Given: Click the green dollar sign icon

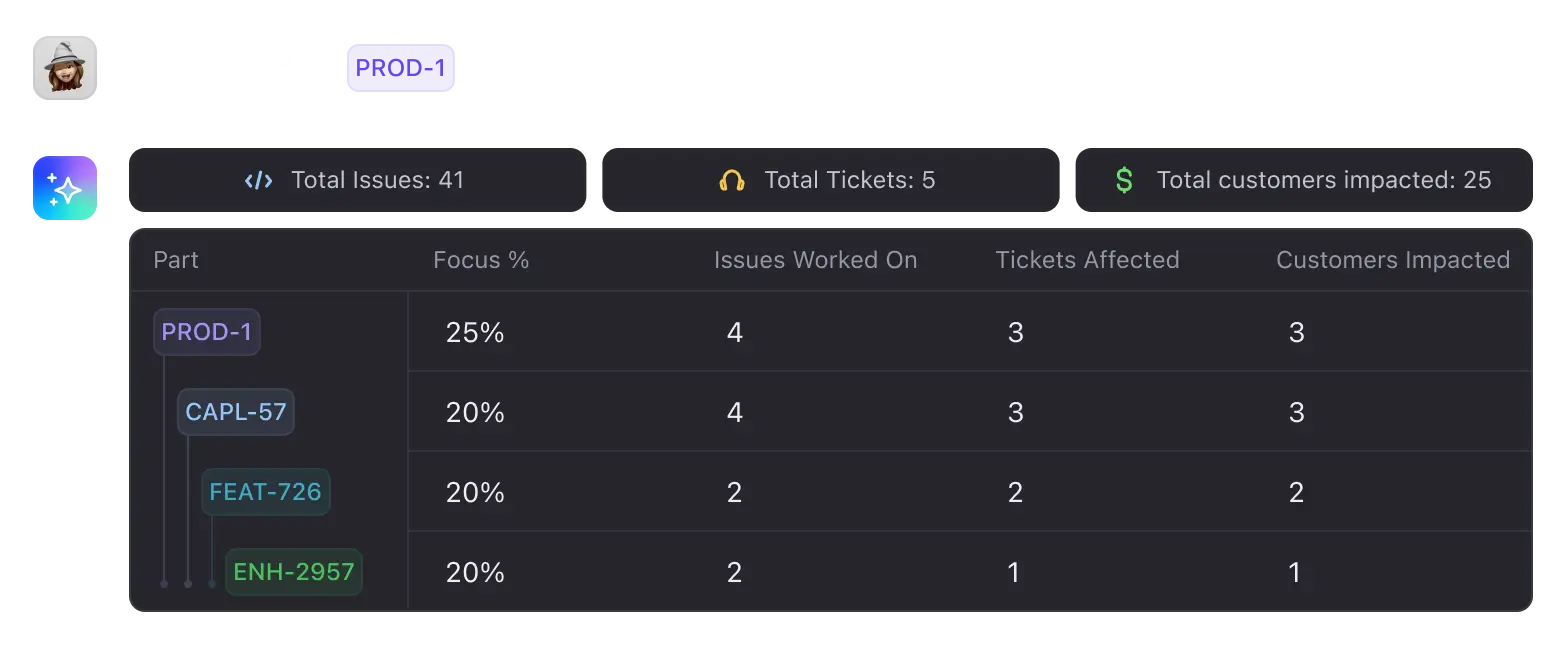Looking at the screenshot, I should [x=1124, y=180].
